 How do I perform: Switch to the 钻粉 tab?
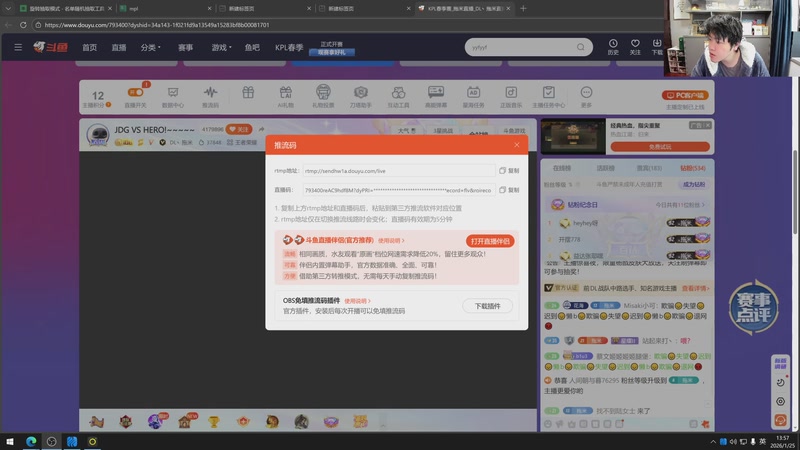(x=692, y=168)
